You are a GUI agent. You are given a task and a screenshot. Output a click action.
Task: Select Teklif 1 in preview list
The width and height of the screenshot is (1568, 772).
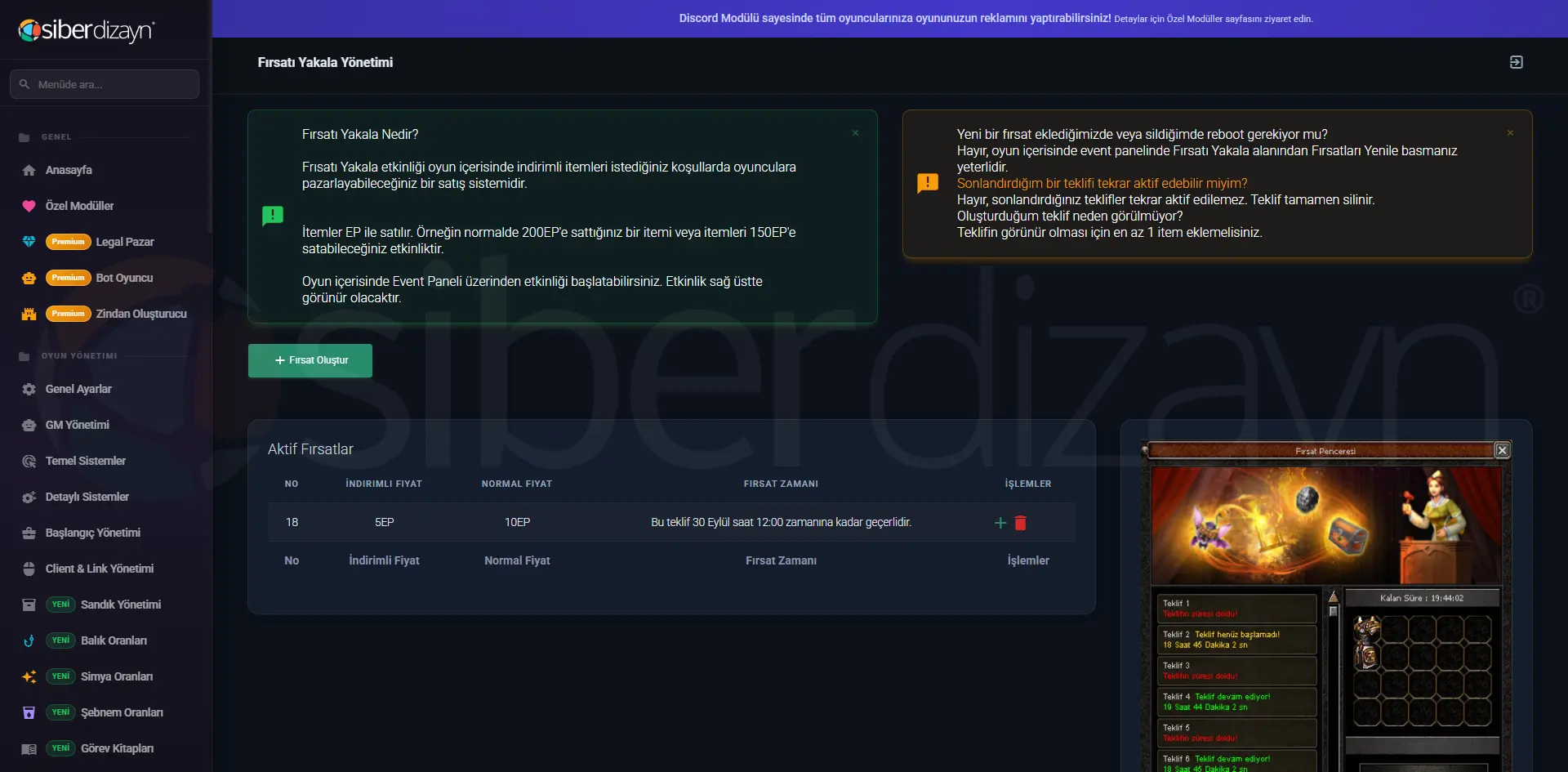pyautogui.click(x=1236, y=609)
